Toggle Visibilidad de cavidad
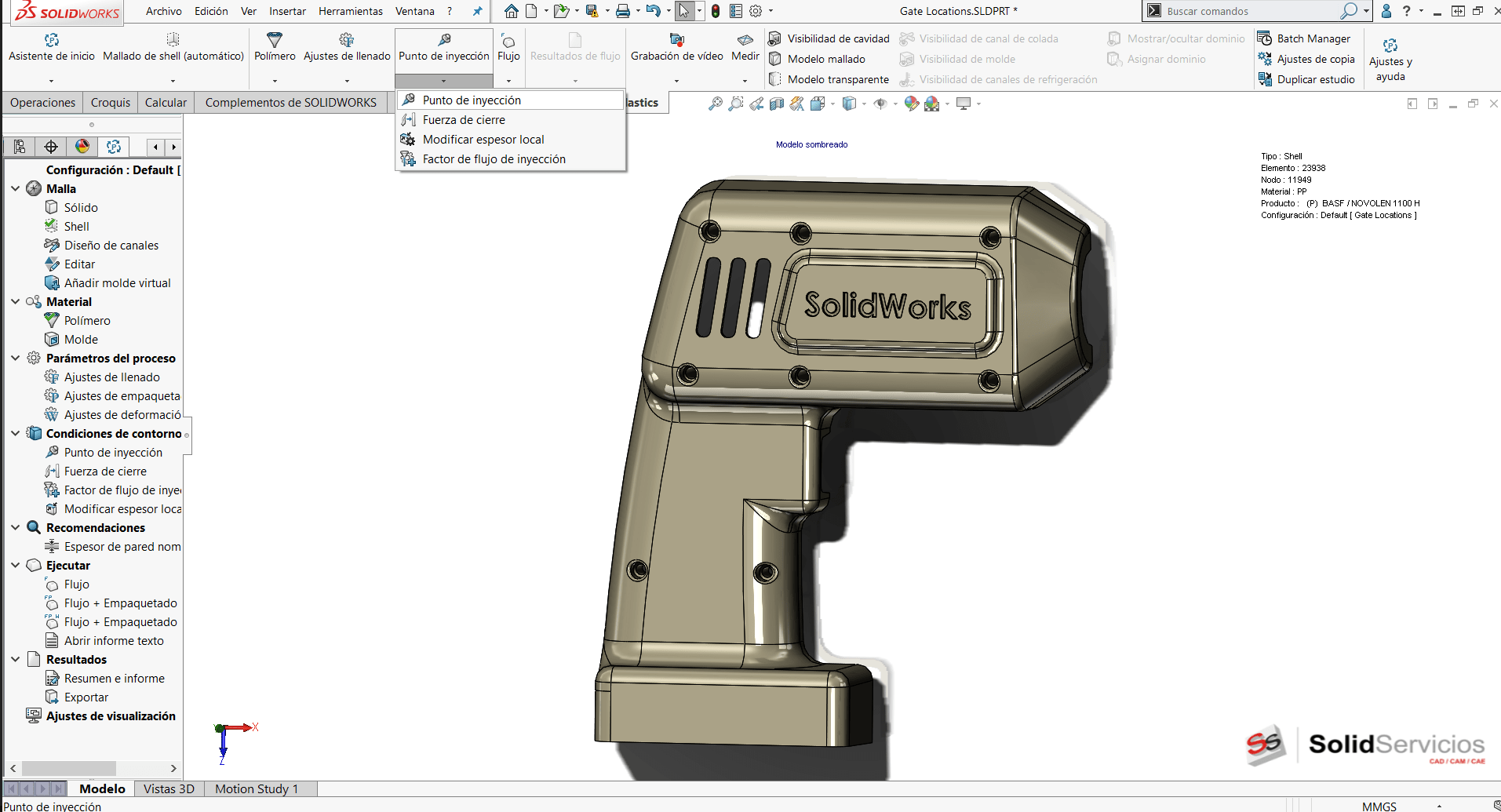The image size is (1501, 812). (x=829, y=38)
